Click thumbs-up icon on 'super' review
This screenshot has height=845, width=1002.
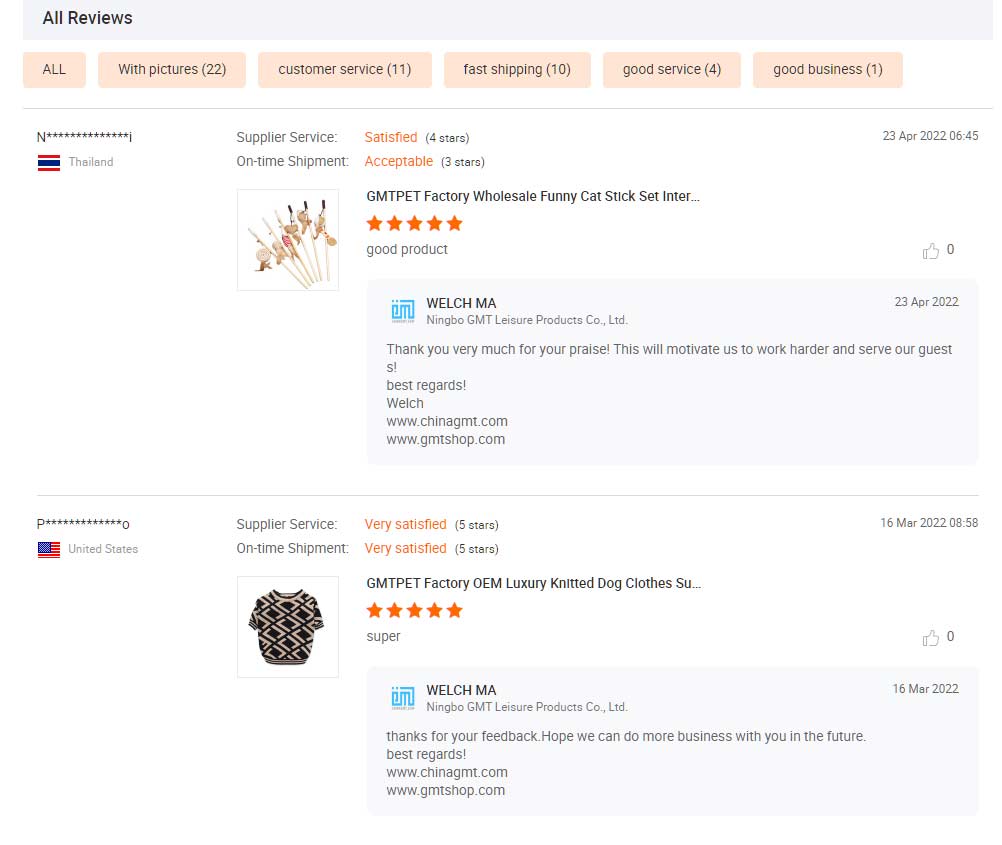click(x=931, y=638)
